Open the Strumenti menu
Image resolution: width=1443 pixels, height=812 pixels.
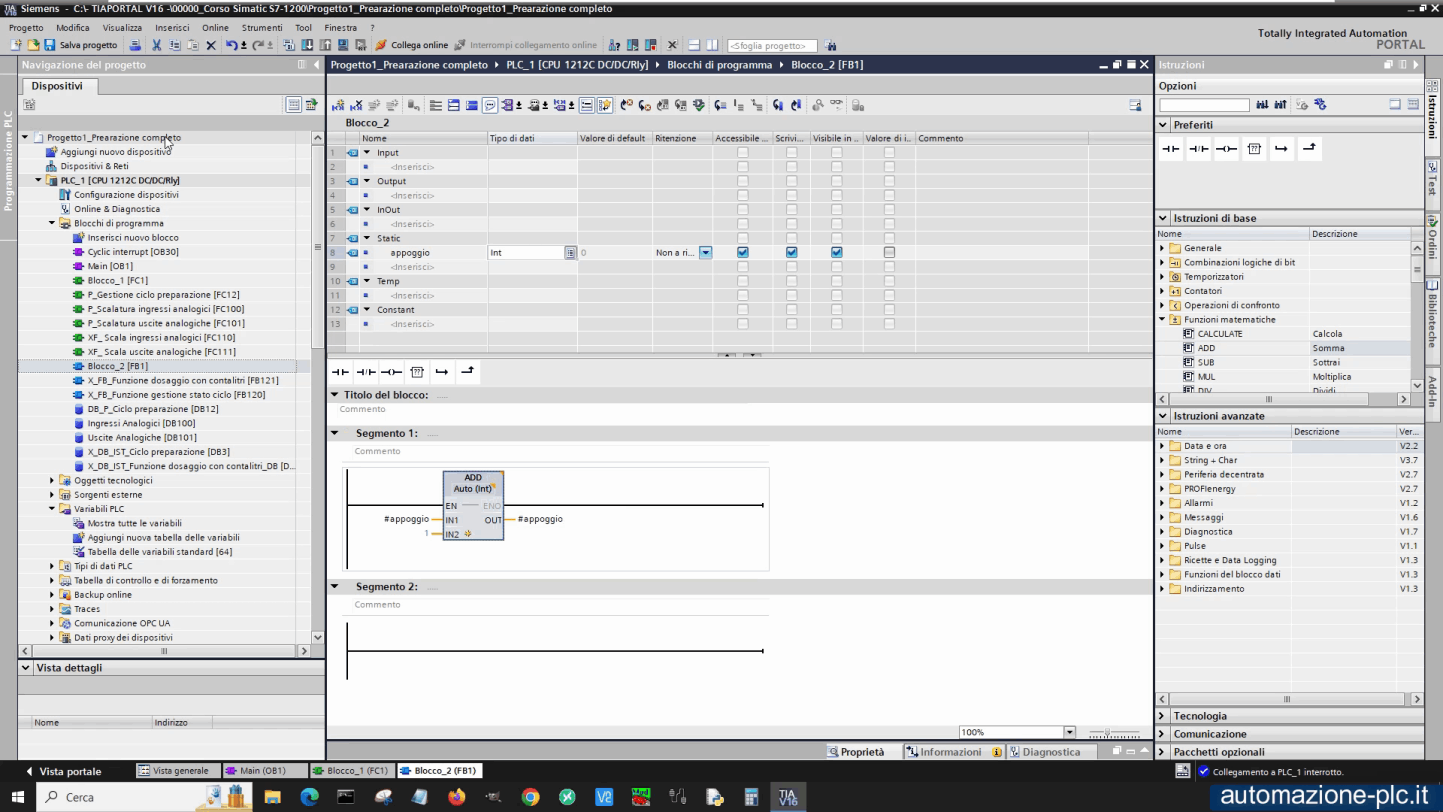[262, 28]
